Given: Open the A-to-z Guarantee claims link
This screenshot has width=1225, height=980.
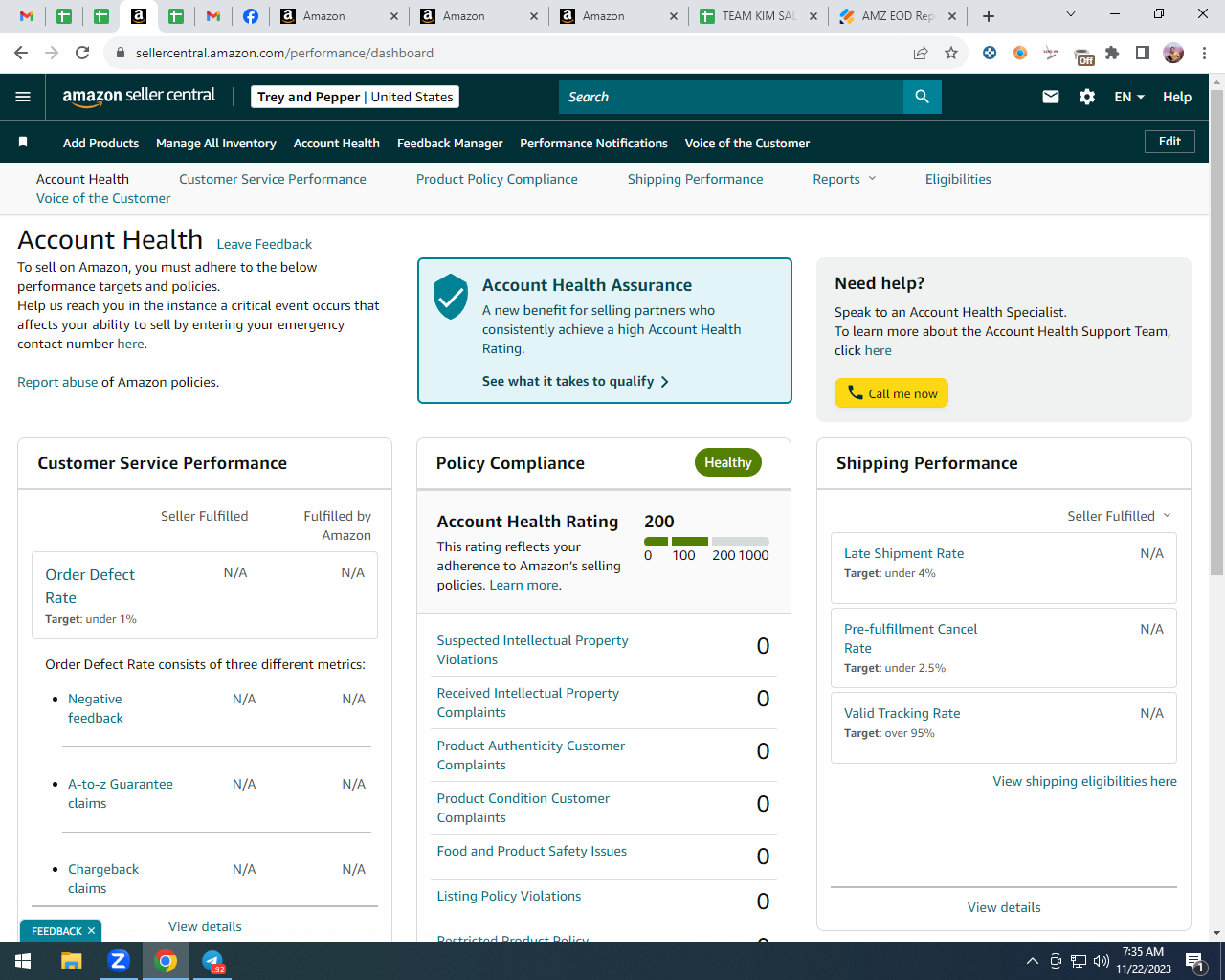Looking at the screenshot, I should point(121,793).
